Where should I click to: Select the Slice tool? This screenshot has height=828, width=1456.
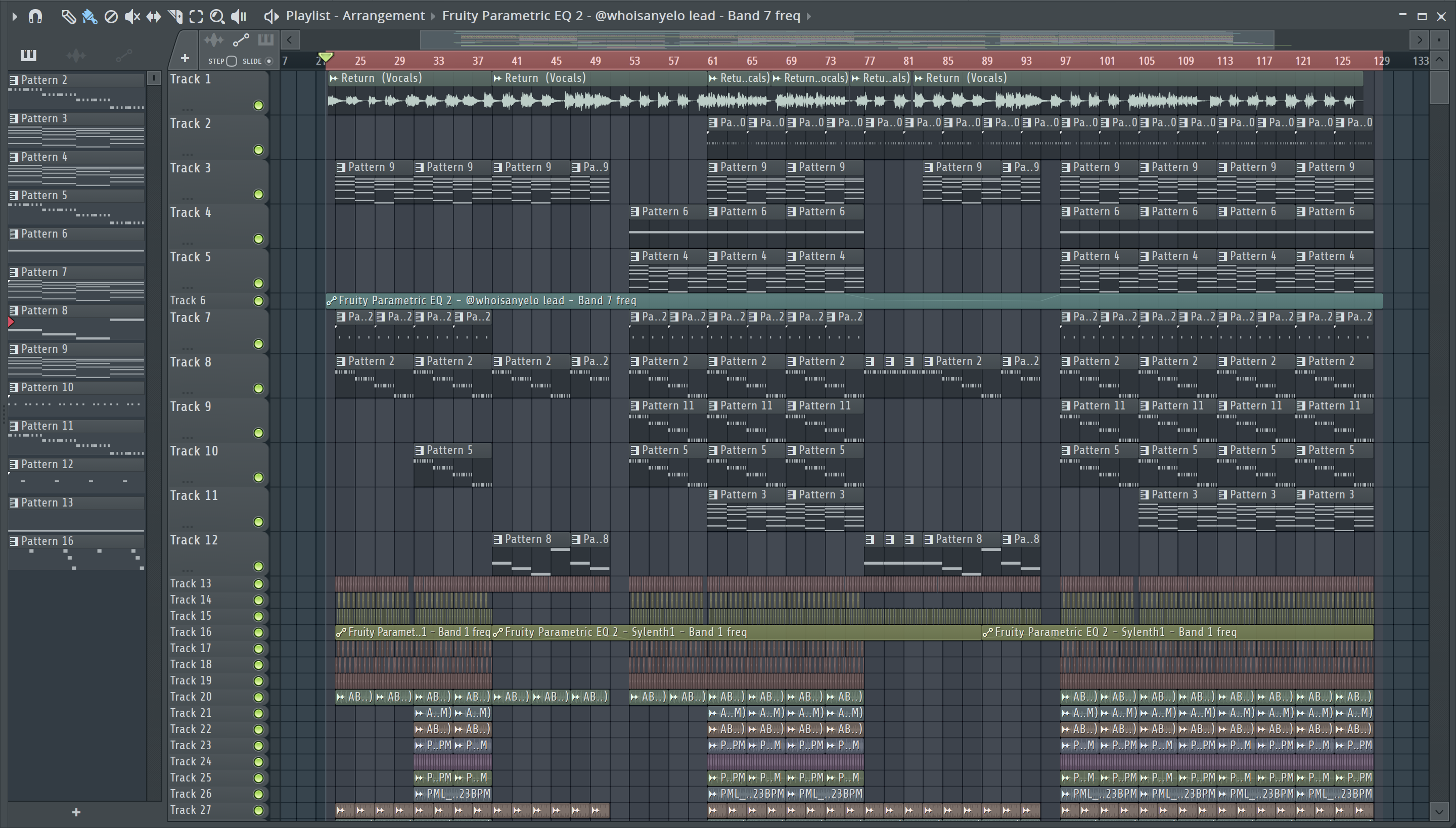tap(175, 17)
